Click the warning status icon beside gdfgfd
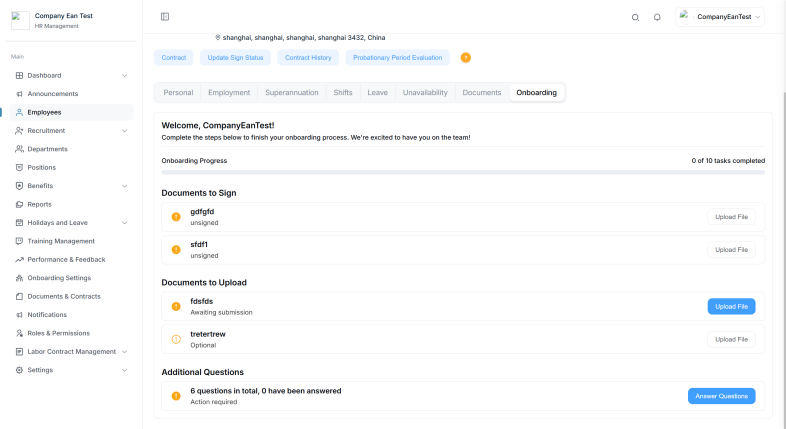The width and height of the screenshot is (786, 429). [176, 217]
